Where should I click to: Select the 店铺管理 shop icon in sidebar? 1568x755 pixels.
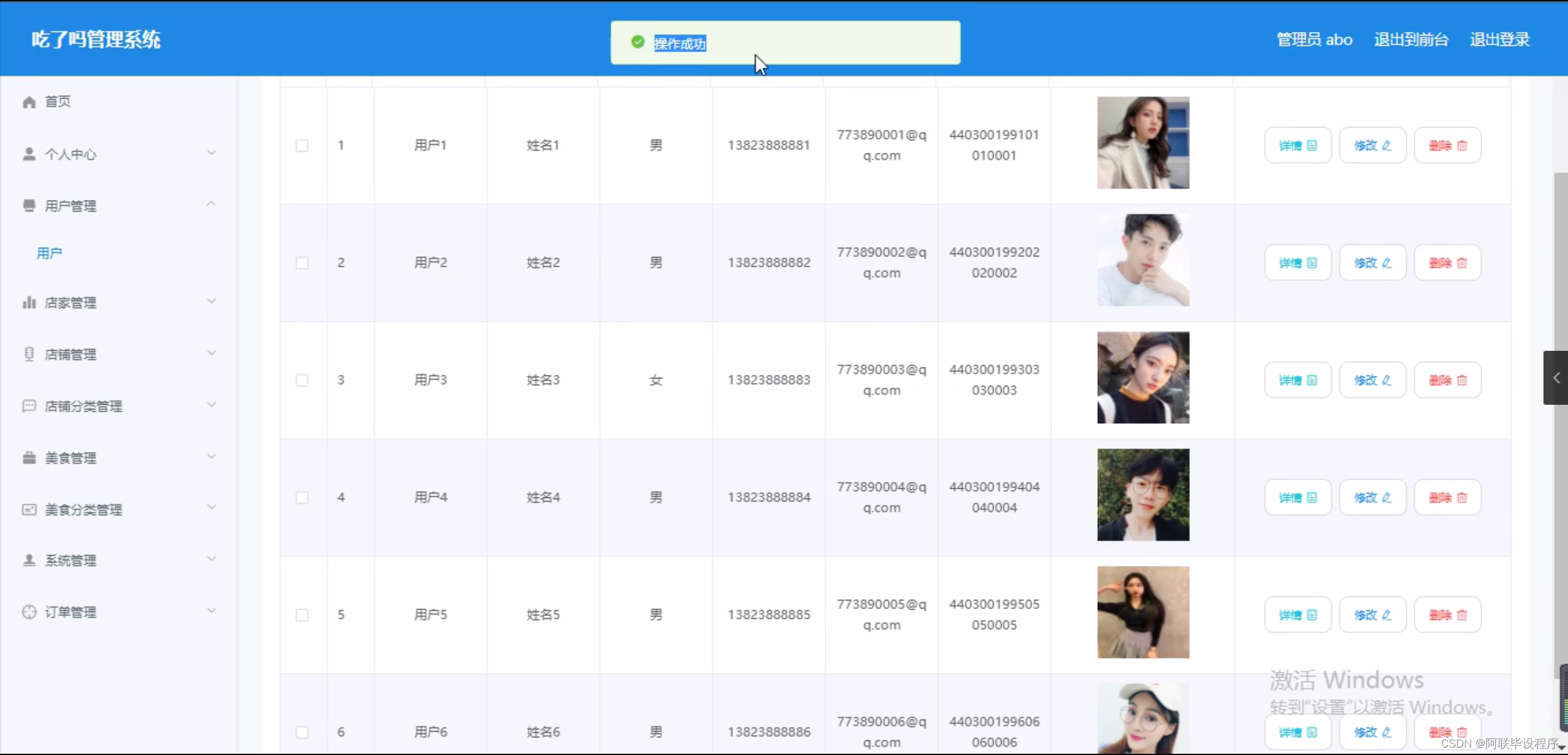coord(29,354)
